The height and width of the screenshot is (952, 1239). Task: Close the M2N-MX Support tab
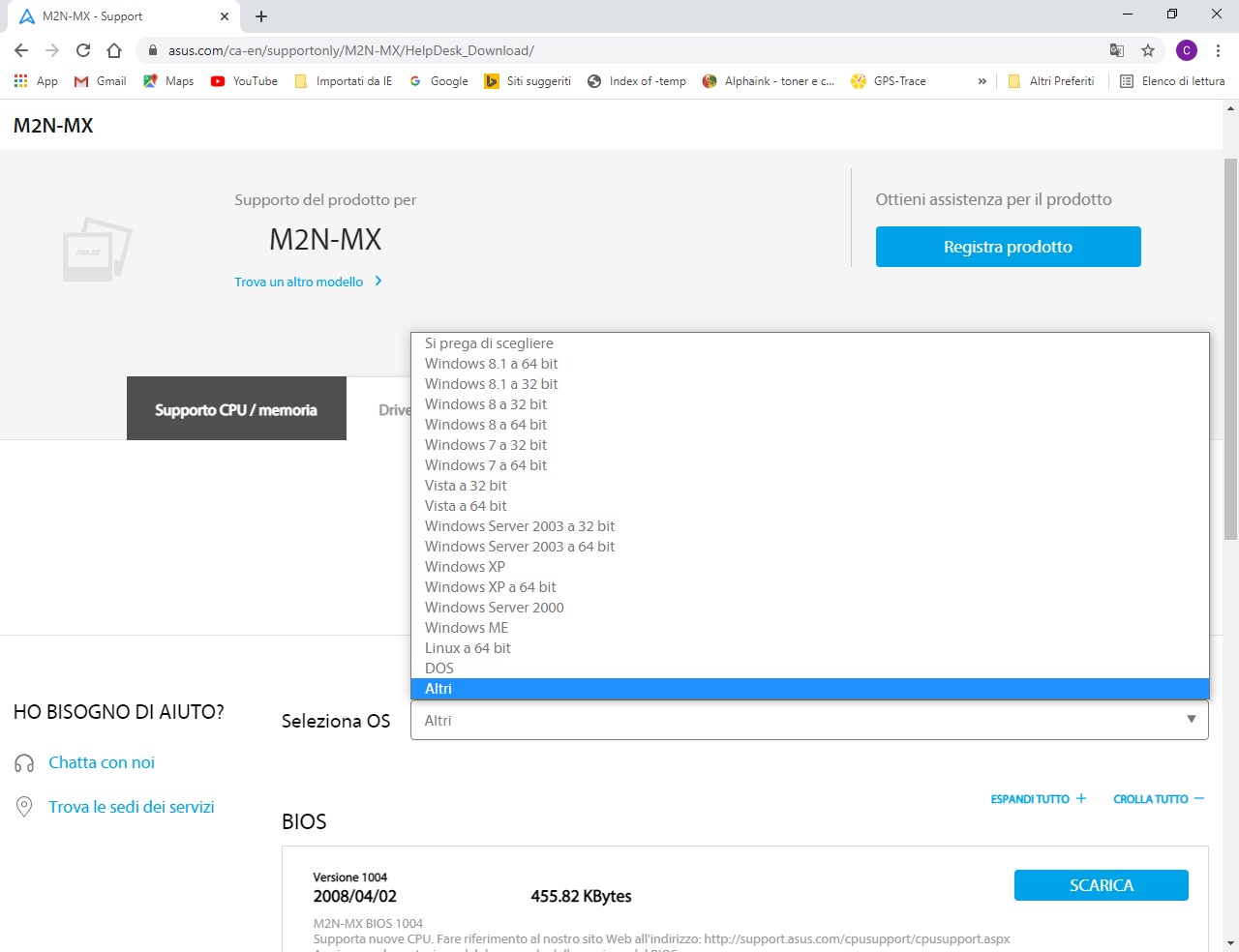point(225,16)
